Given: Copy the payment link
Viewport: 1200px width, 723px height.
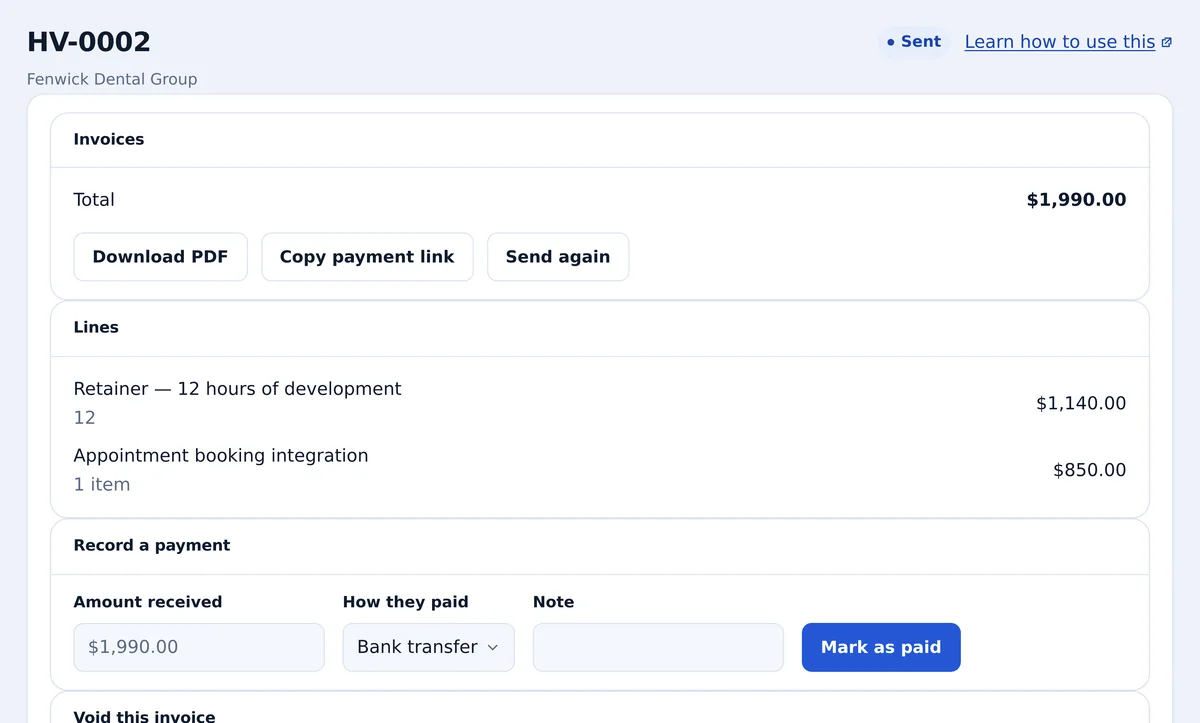Looking at the screenshot, I should (367, 257).
